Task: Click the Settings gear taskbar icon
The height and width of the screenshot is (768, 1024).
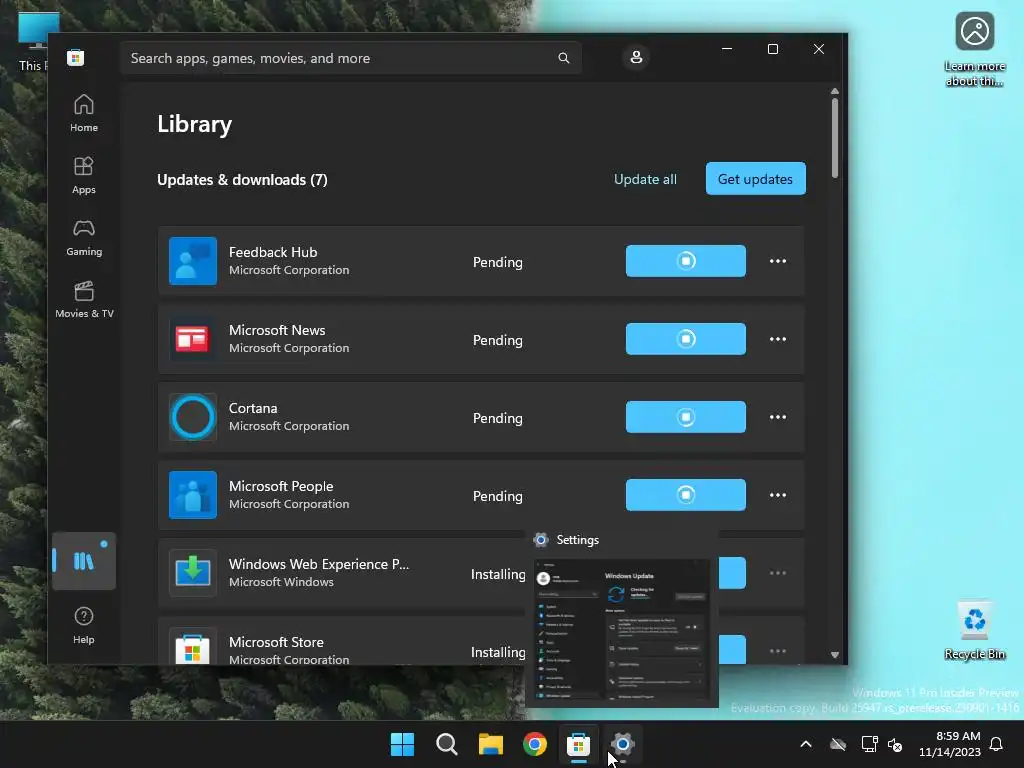Action: click(622, 744)
